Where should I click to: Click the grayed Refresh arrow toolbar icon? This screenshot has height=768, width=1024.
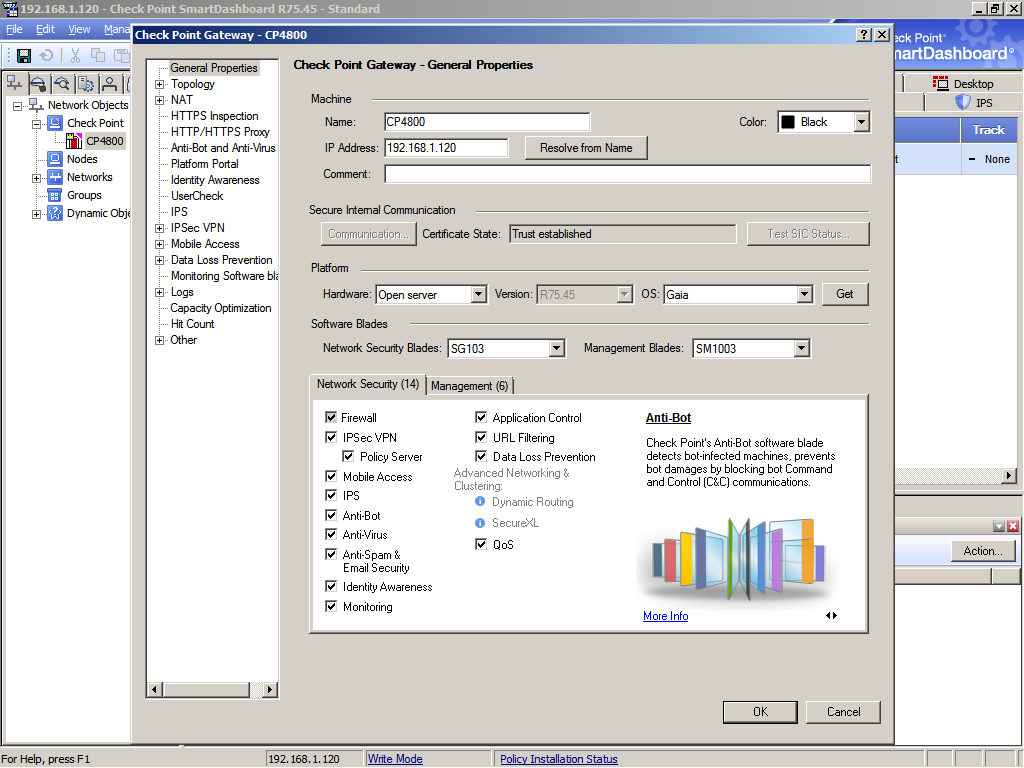46,56
